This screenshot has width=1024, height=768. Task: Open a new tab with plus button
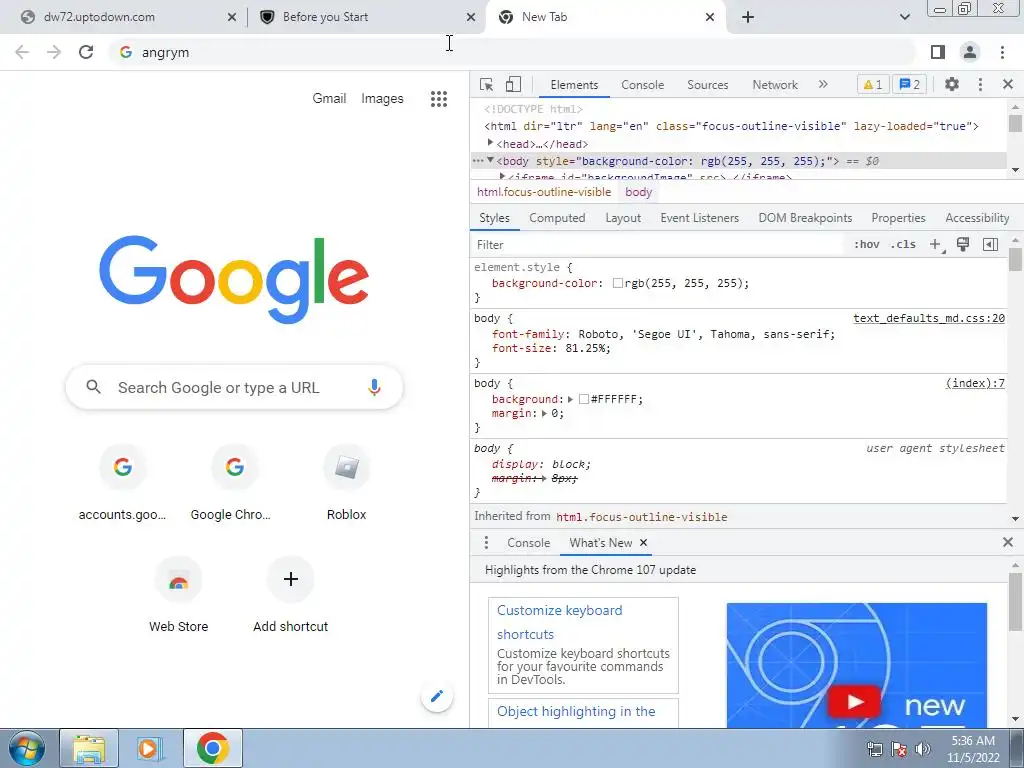pos(748,17)
